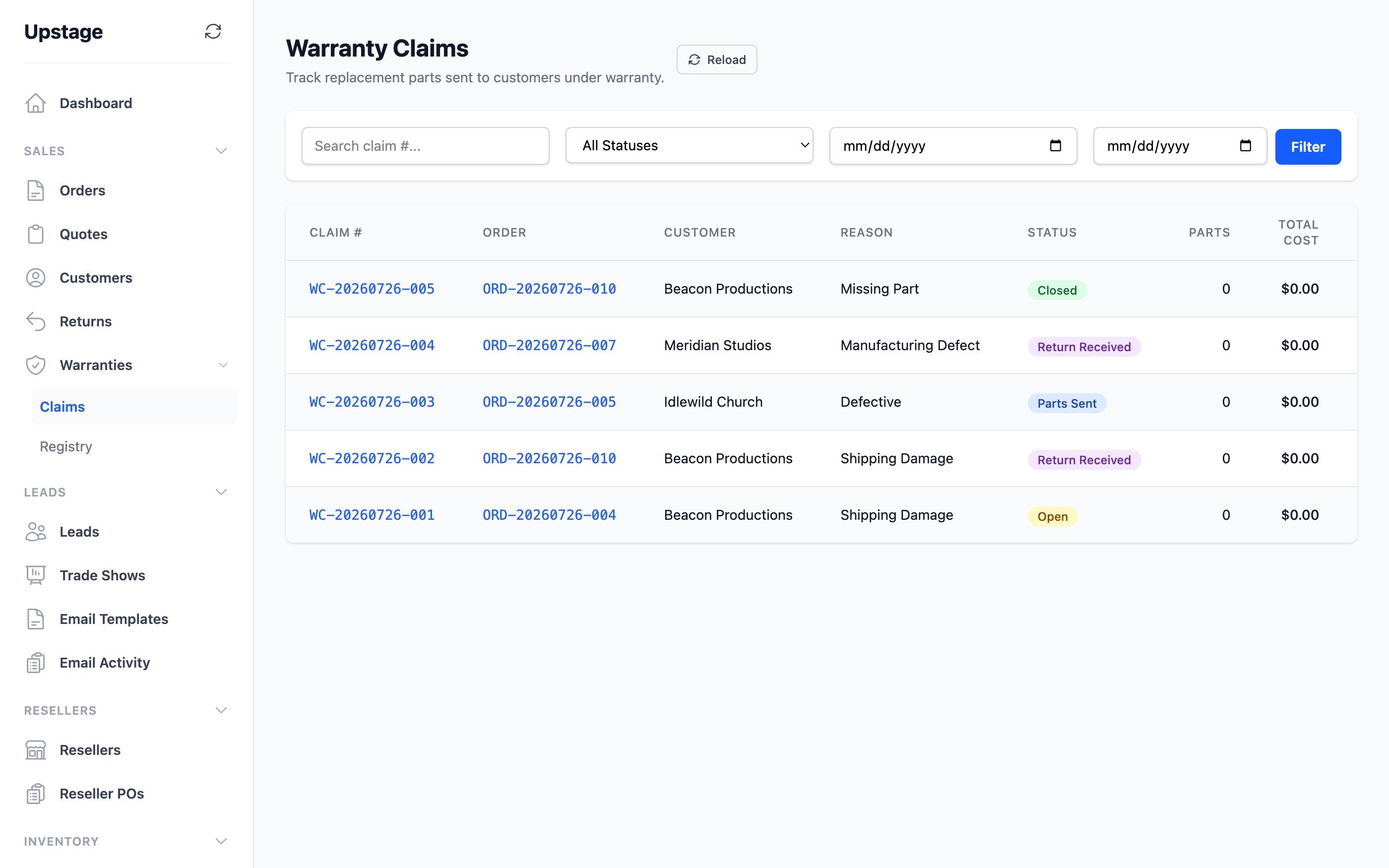Click the refresh icon beside Upstage logo

tap(213, 32)
